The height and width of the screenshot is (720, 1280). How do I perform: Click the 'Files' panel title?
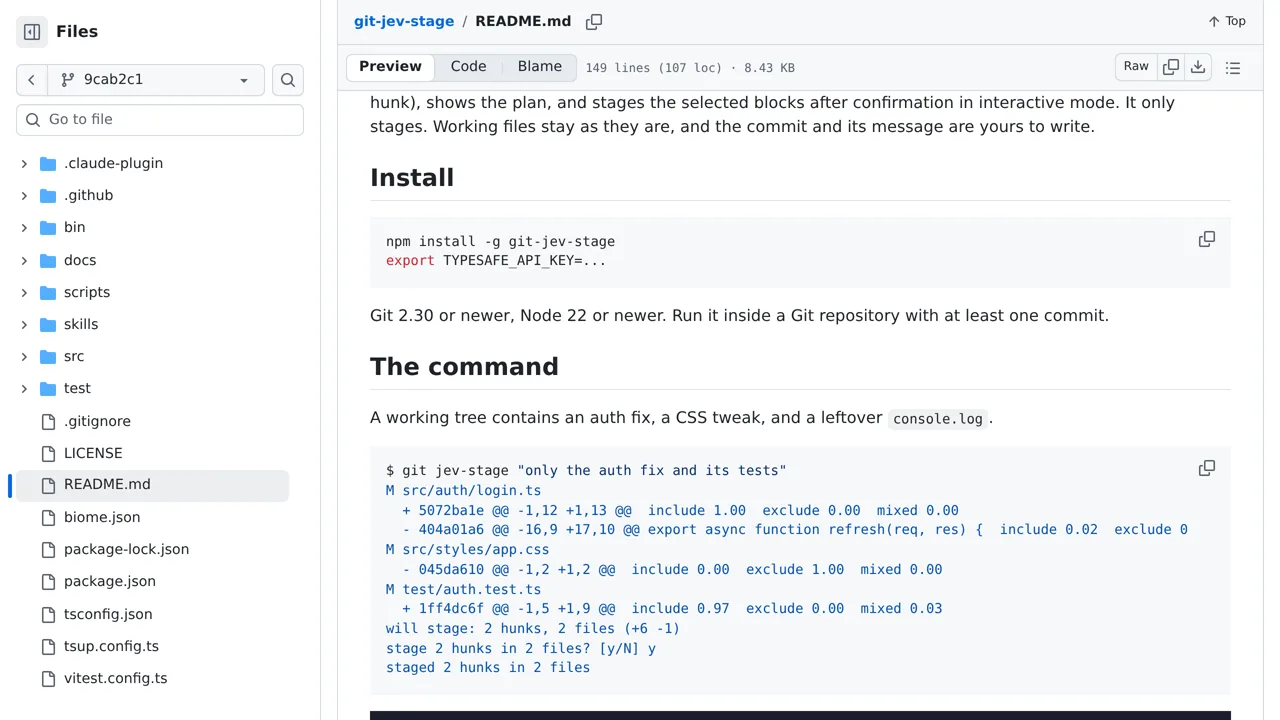click(x=77, y=32)
